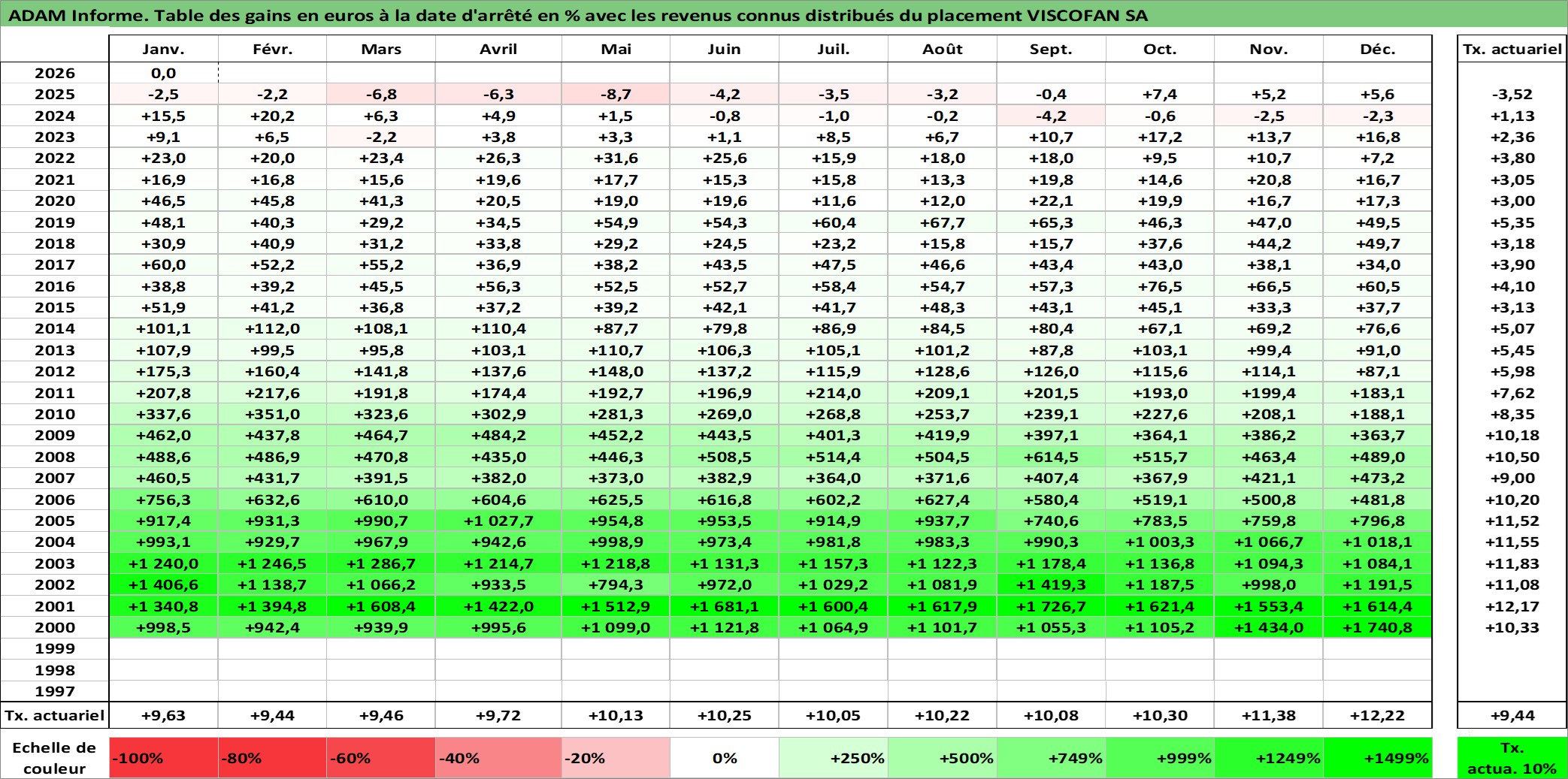This screenshot has width=1568, height=779.
Task: Select the January actuarial rate +9,63
Action: [164, 715]
